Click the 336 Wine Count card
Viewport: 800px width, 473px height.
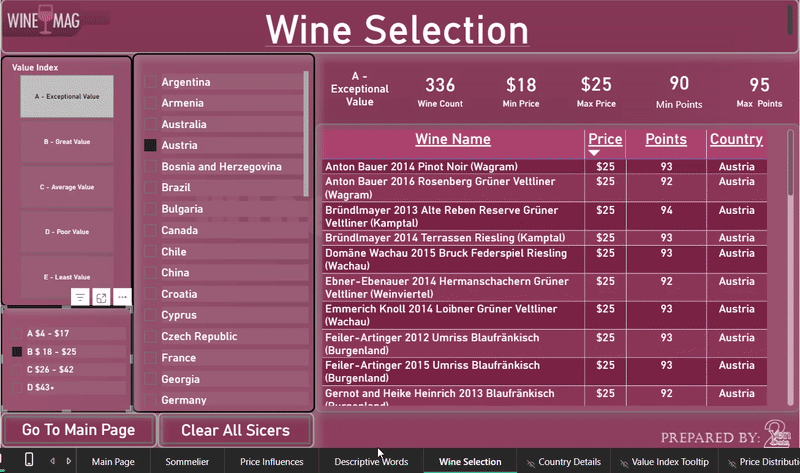point(440,92)
